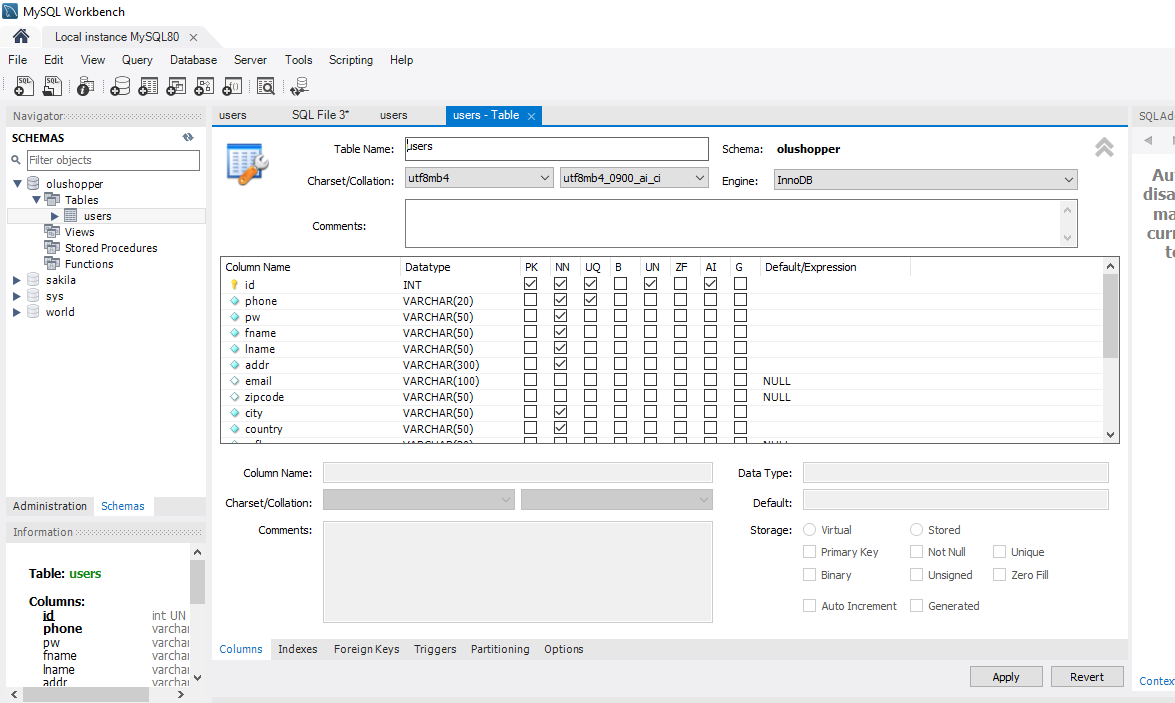Select the sakila schema database icon
Image resolution: width=1175 pixels, height=703 pixels.
[x=33, y=280]
